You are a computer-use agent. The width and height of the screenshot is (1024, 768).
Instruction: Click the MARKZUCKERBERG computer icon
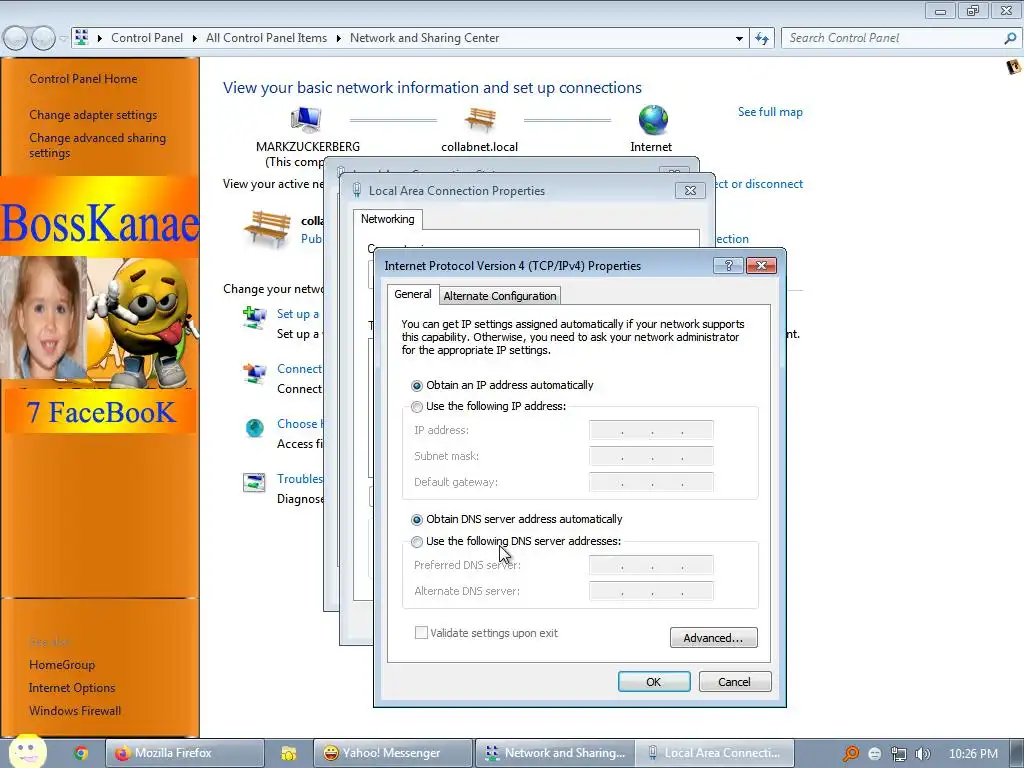pyautogui.click(x=306, y=120)
